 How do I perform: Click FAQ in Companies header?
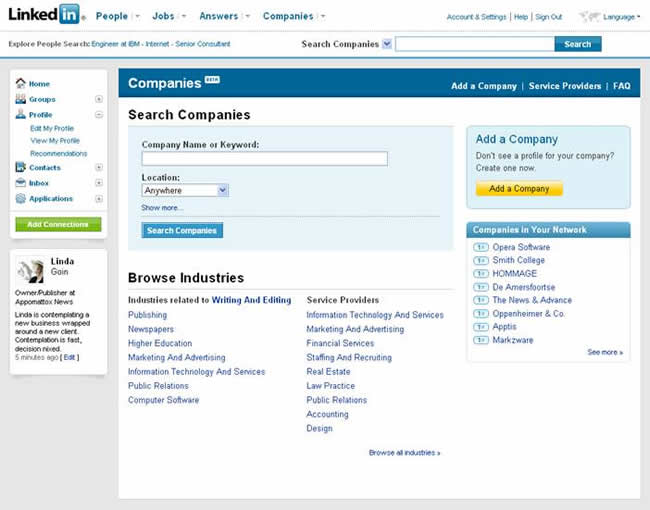tap(622, 86)
